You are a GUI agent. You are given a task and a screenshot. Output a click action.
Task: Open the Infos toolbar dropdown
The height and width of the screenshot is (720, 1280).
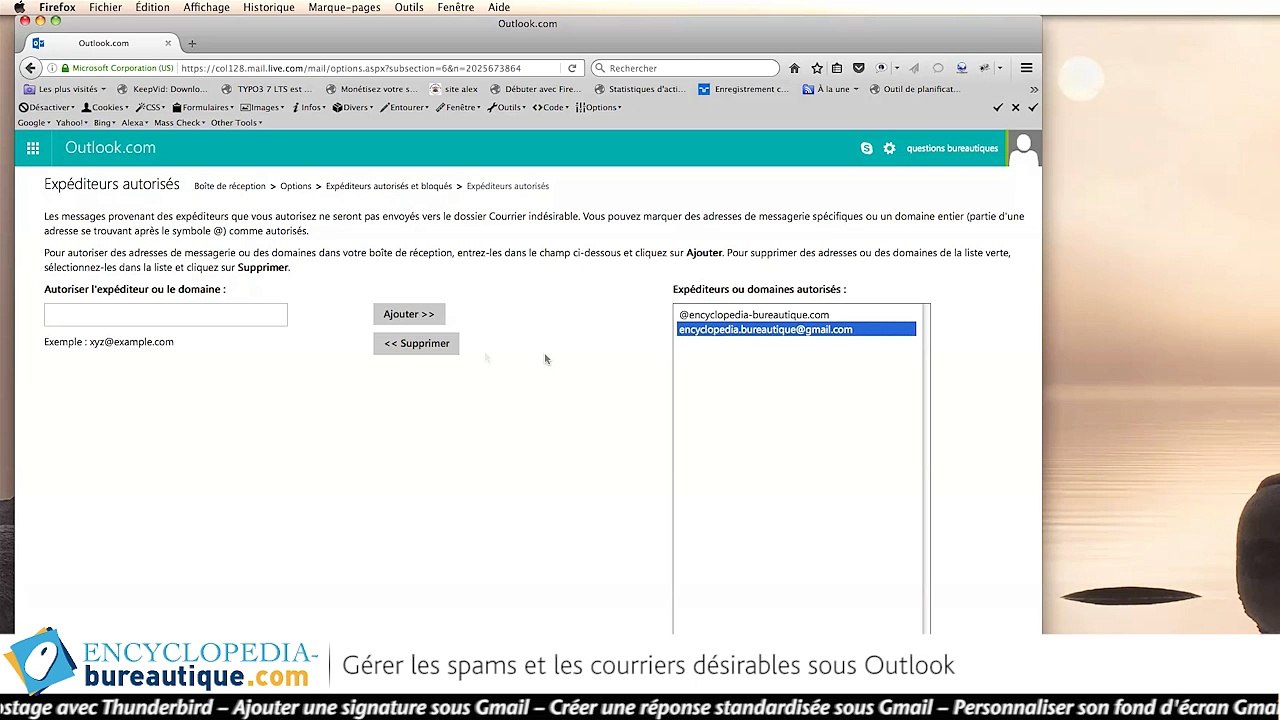tap(310, 107)
